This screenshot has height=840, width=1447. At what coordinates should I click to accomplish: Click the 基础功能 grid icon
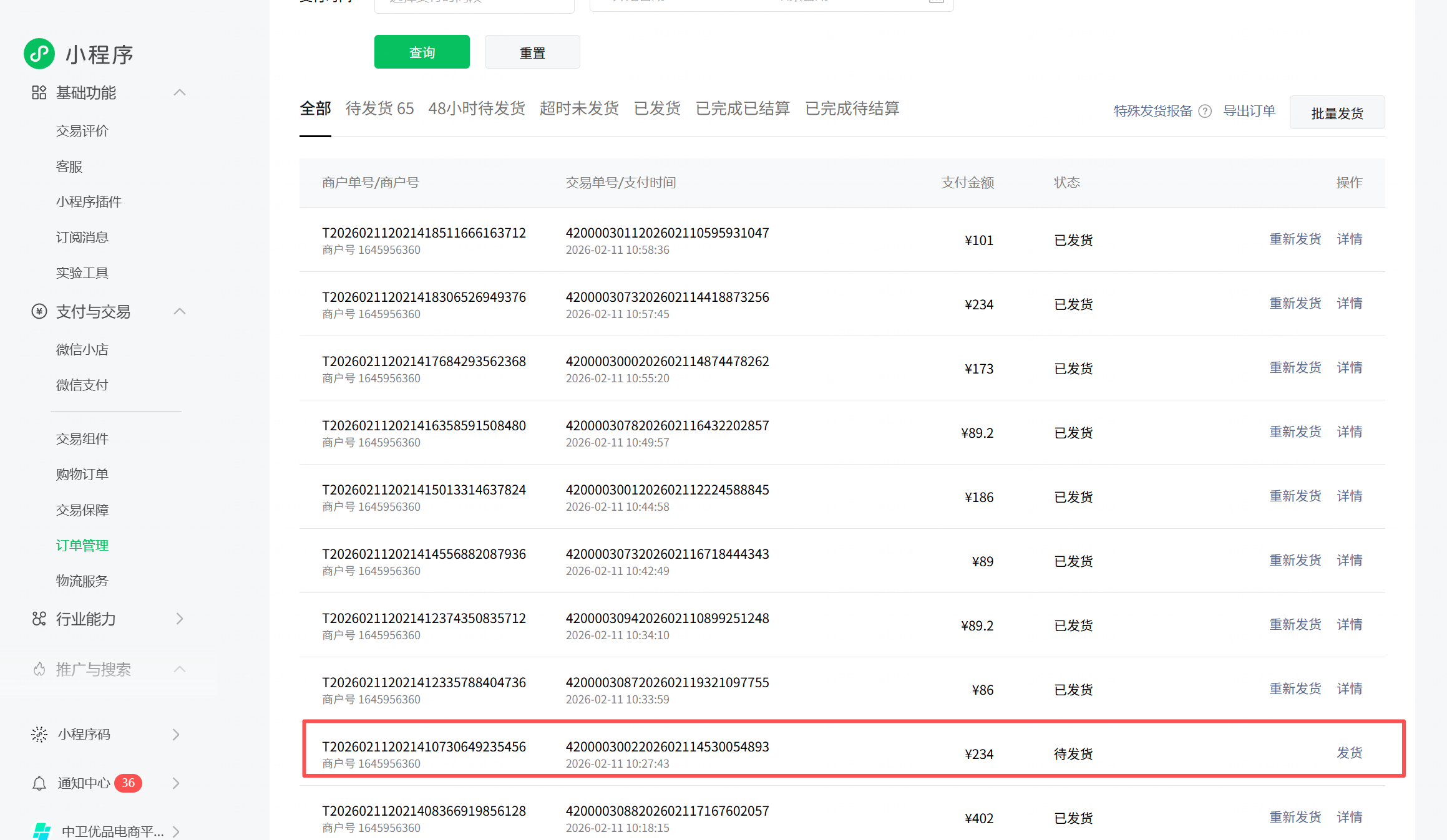click(39, 93)
